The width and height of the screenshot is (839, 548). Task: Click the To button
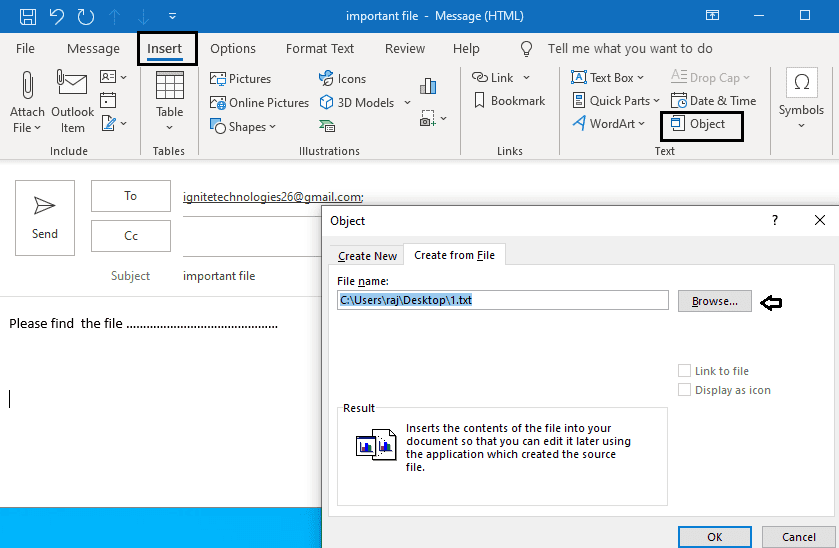coord(131,196)
